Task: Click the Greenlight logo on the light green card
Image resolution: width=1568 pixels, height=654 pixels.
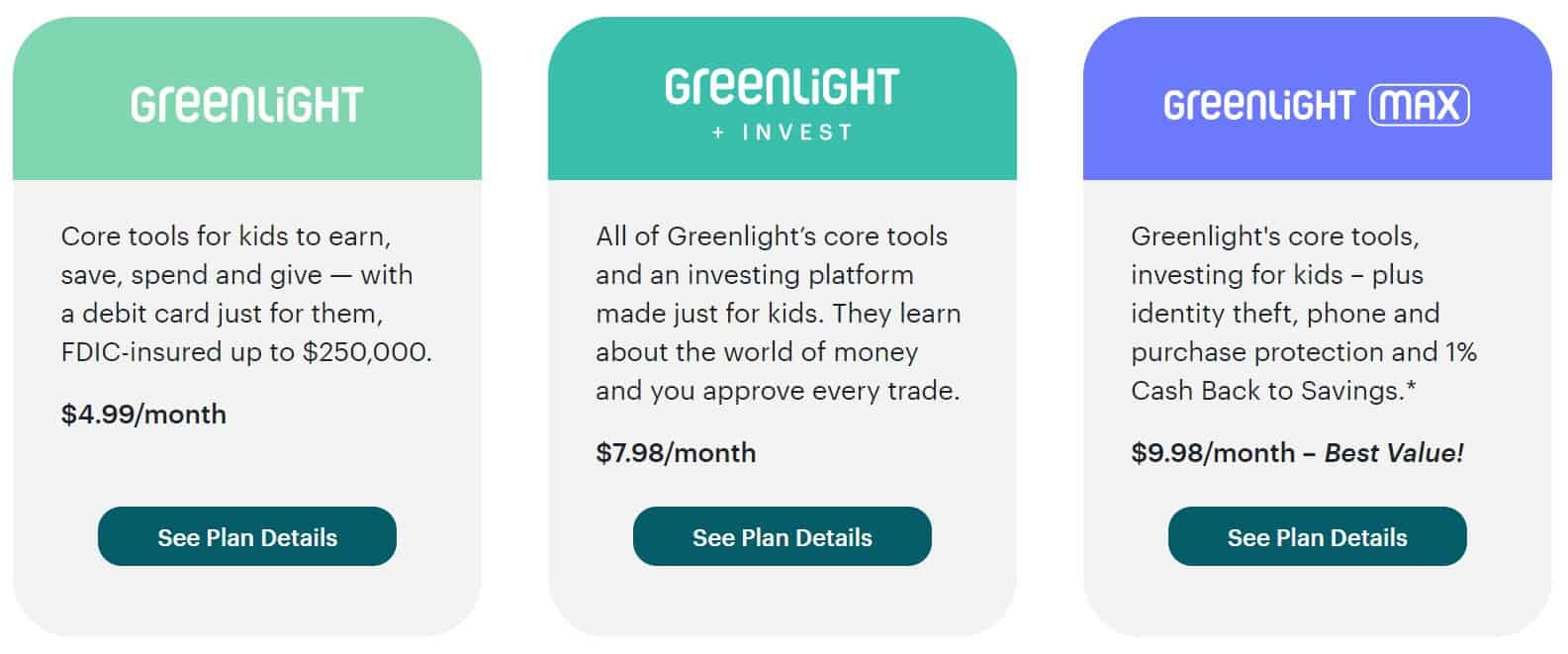Action: pos(247,104)
